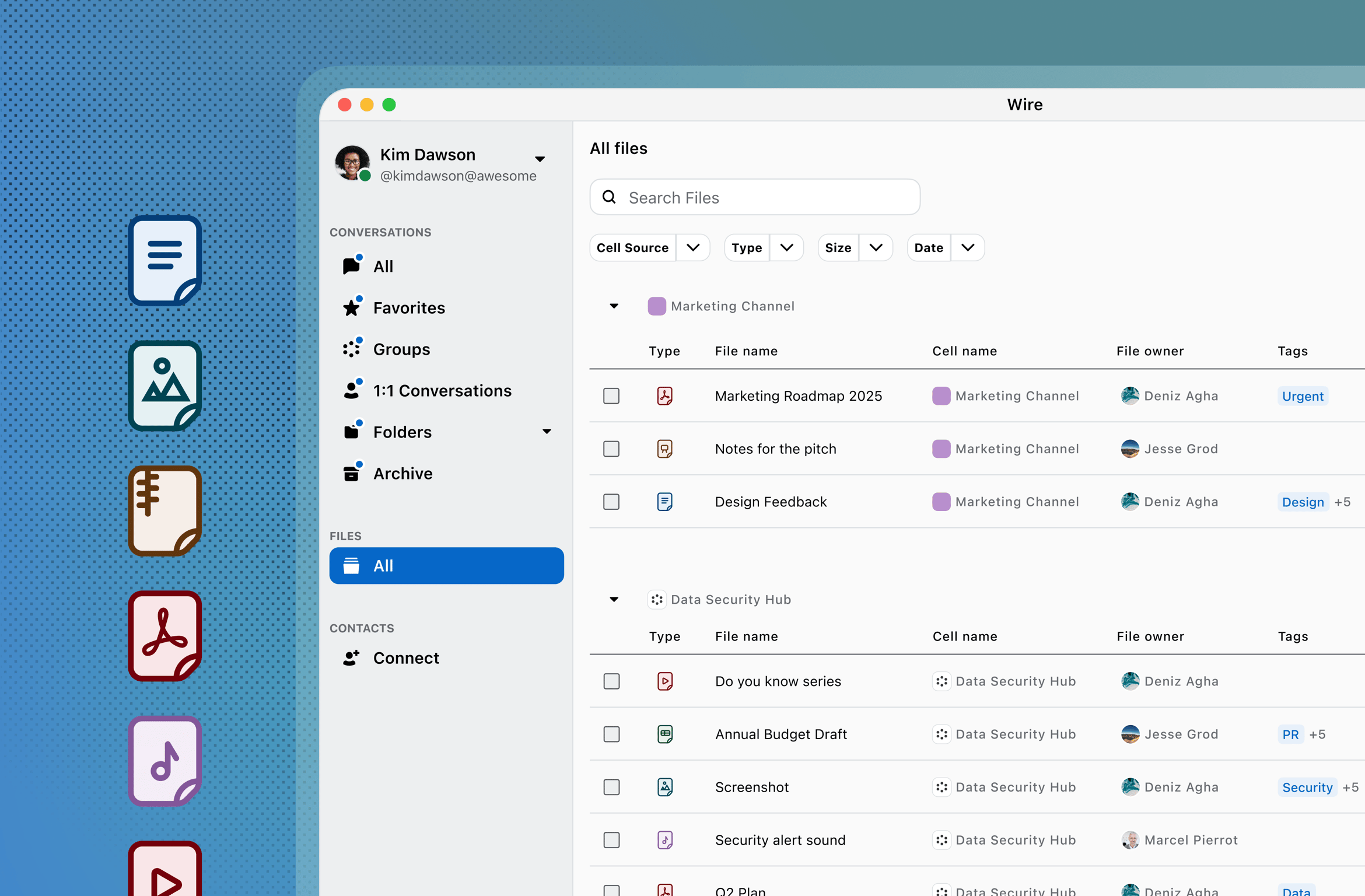Collapse the Marketing Channel file group

(x=614, y=306)
